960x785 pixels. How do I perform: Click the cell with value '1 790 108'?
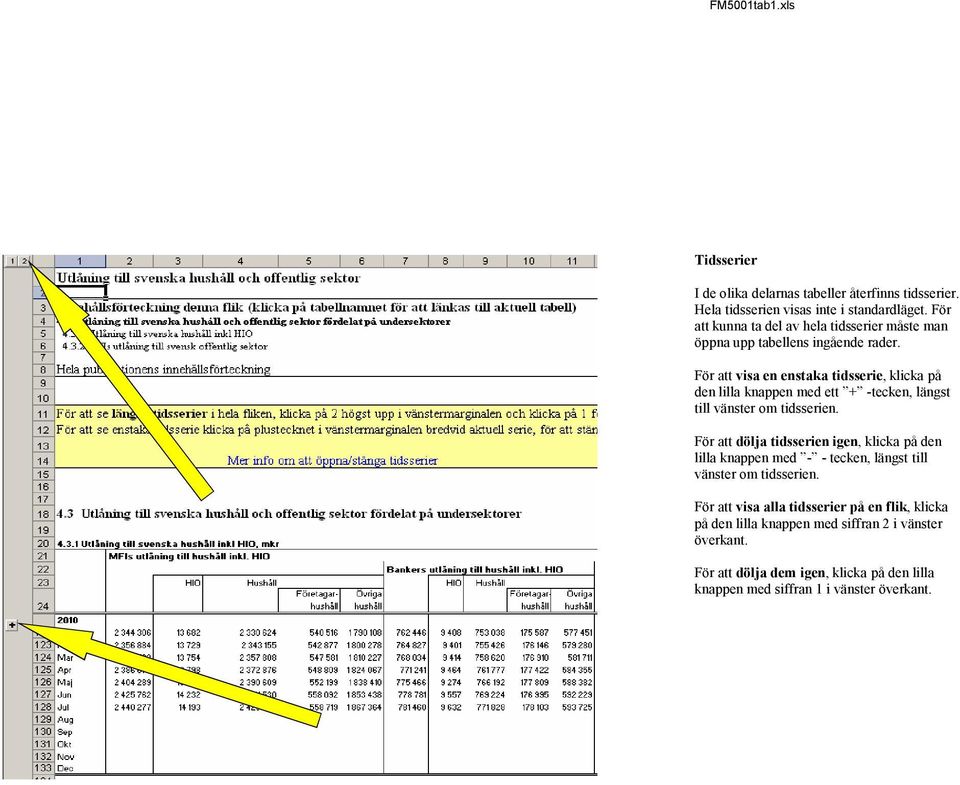point(365,633)
